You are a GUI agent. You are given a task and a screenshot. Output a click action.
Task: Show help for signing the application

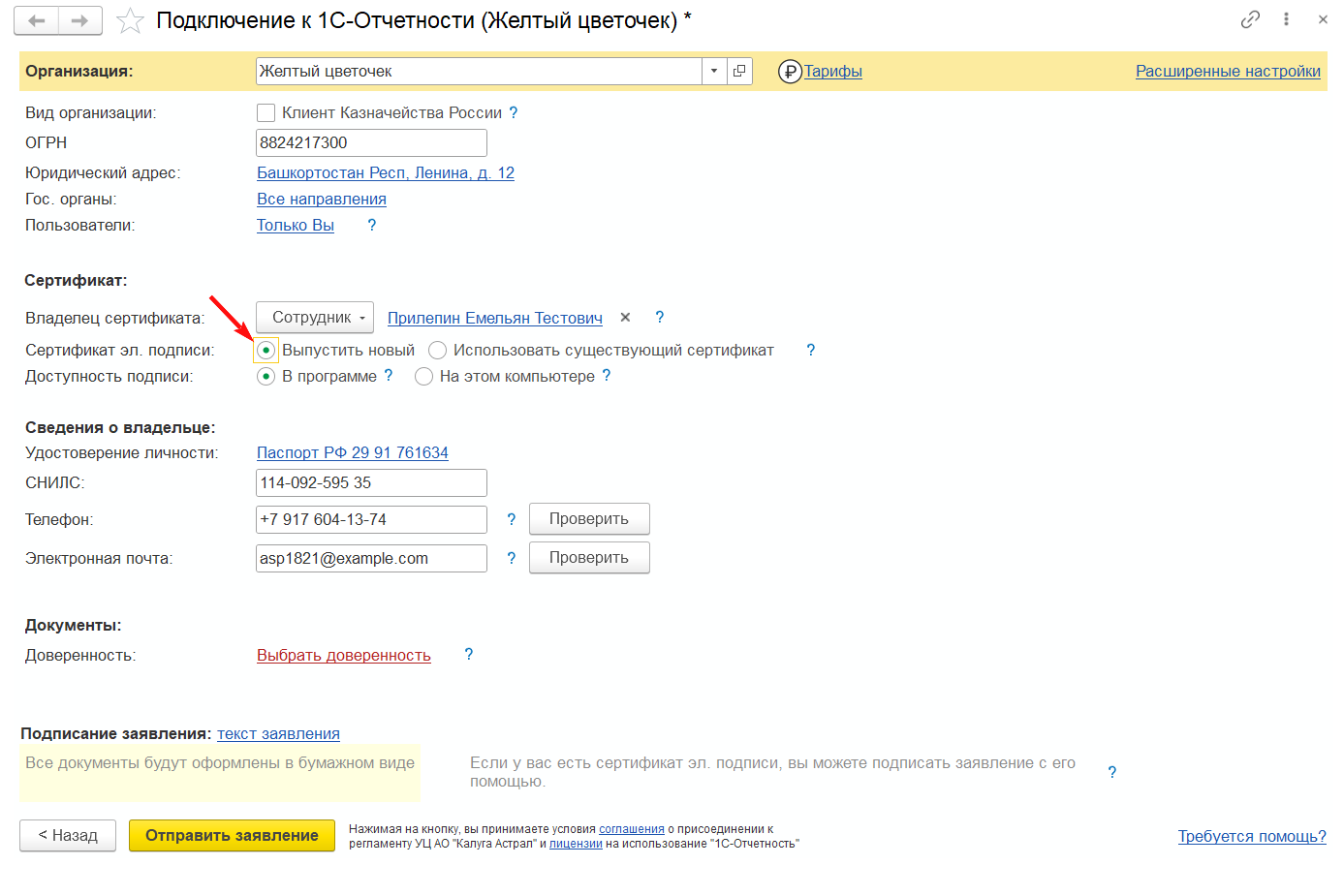[1112, 772]
